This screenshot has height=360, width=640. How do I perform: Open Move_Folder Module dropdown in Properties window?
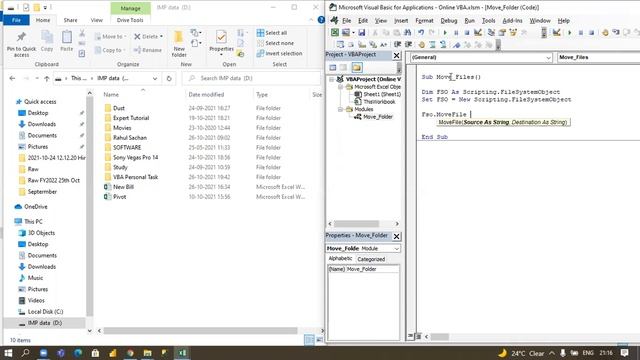396,249
